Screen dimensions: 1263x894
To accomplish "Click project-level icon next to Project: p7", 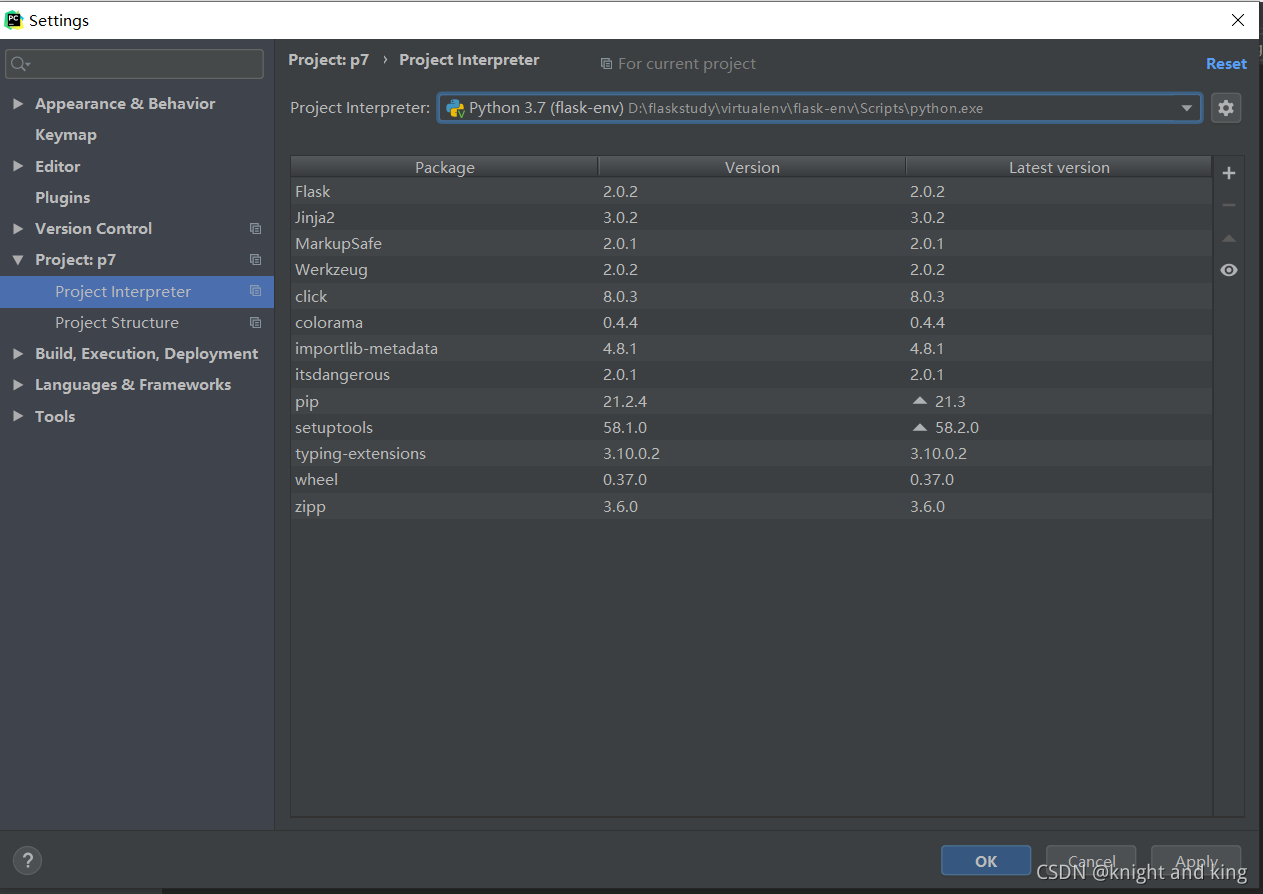I will 255,260.
